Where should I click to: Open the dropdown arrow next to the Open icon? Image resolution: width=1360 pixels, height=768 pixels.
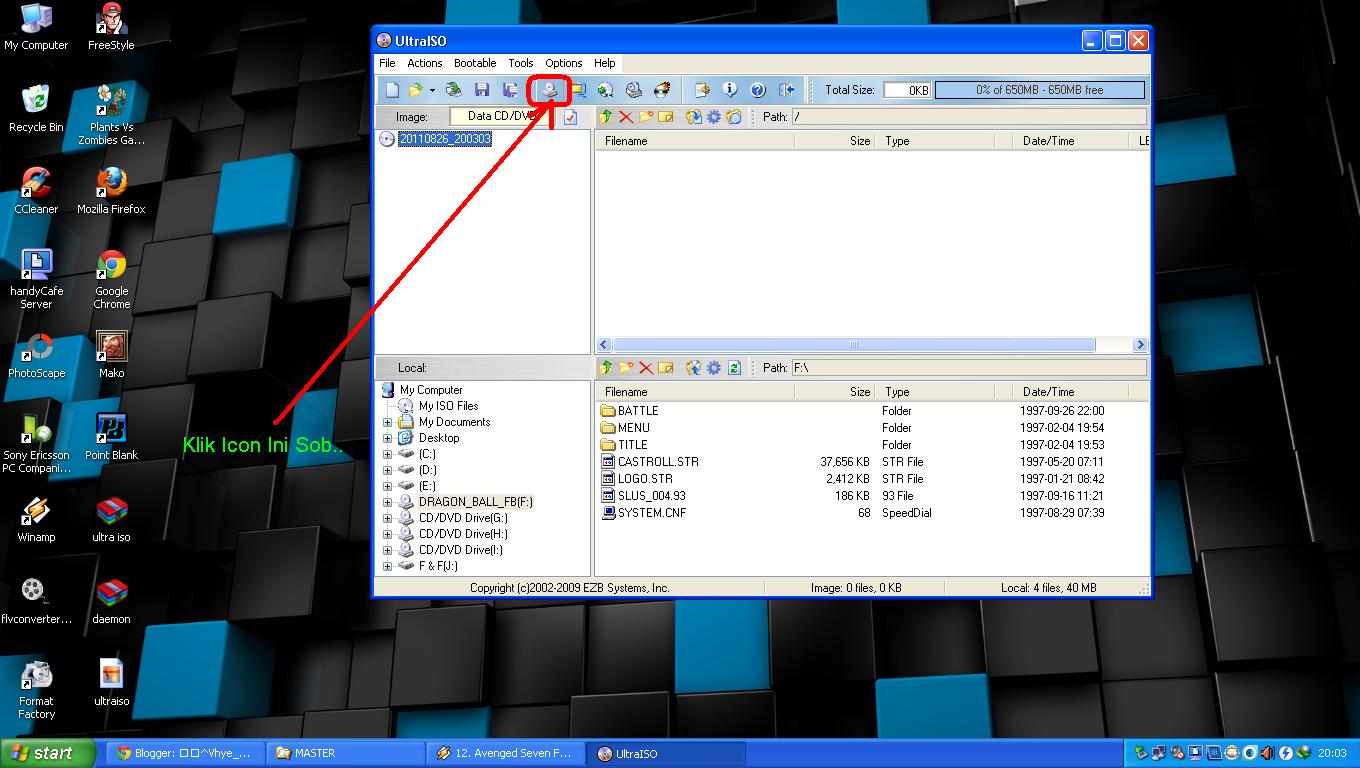click(x=432, y=90)
